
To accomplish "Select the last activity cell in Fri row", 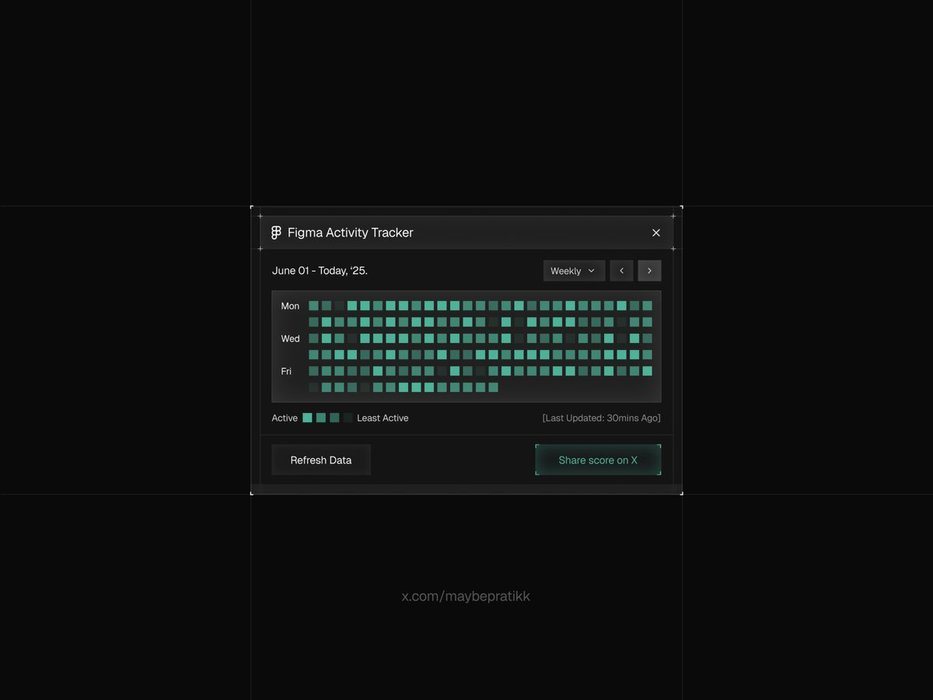I will (647, 371).
